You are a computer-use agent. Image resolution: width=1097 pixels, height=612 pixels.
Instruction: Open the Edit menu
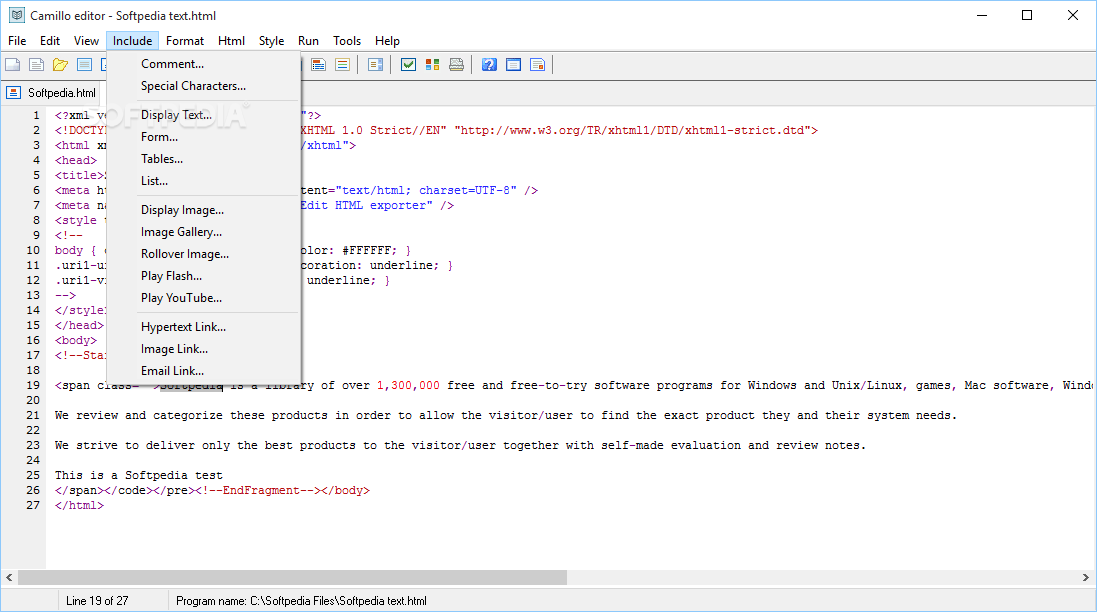pyautogui.click(x=50, y=41)
